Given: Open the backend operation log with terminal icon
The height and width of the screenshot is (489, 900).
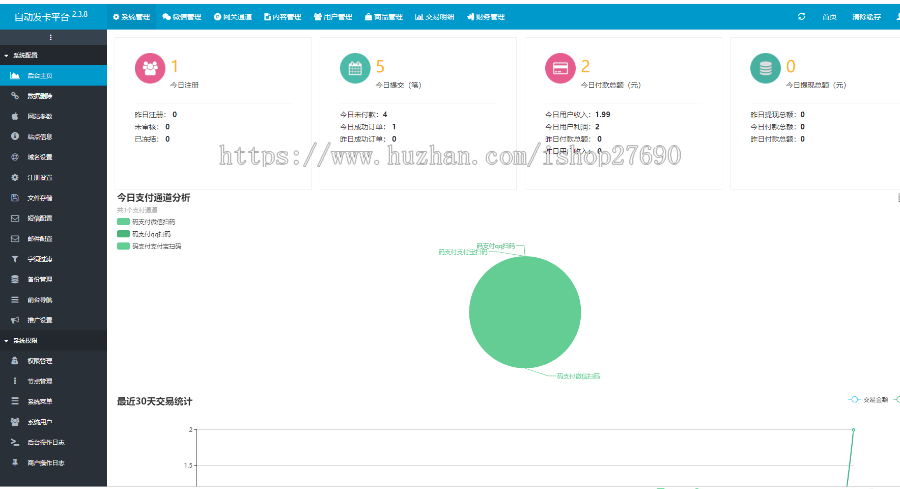Looking at the screenshot, I should [53, 443].
